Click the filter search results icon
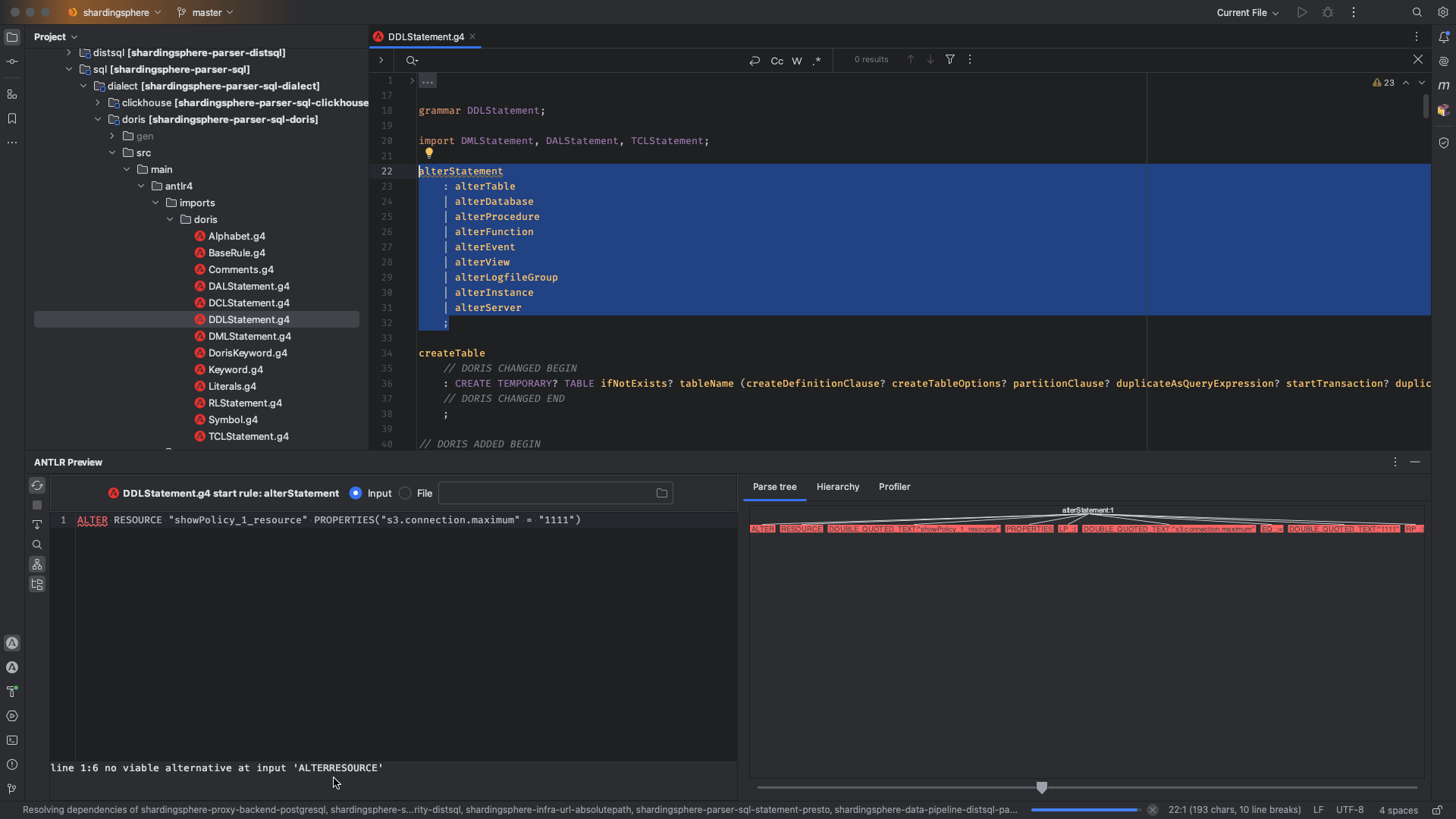Viewport: 1456px width, 819px height. point(949,60)
